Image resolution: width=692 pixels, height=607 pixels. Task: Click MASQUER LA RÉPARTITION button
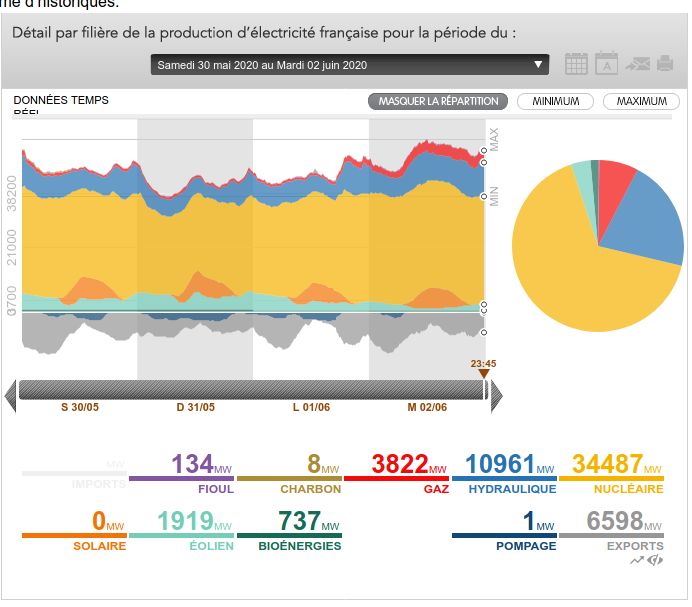(x=438, y=101)
